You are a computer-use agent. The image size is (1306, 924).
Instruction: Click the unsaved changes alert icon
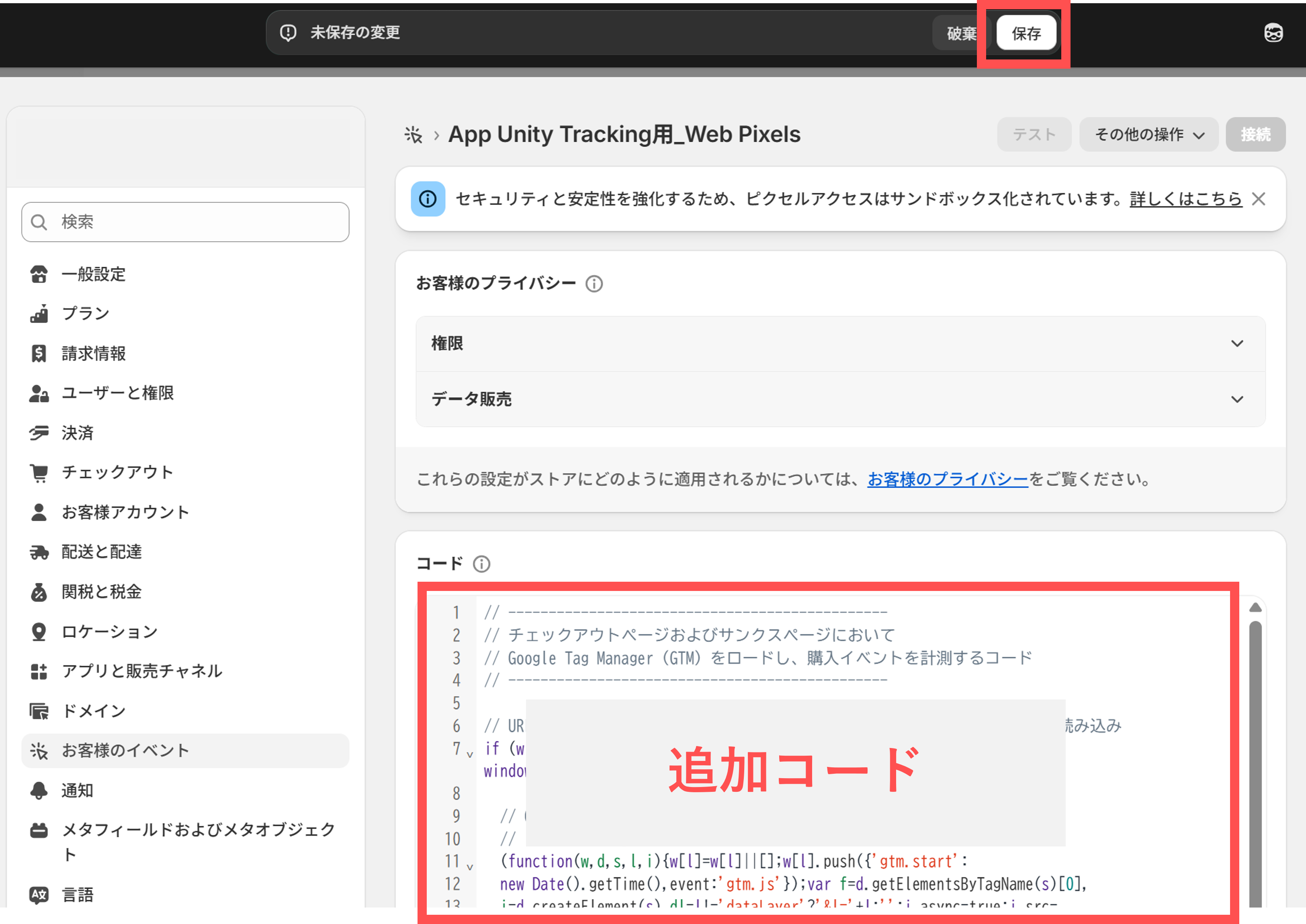point(288,33)
